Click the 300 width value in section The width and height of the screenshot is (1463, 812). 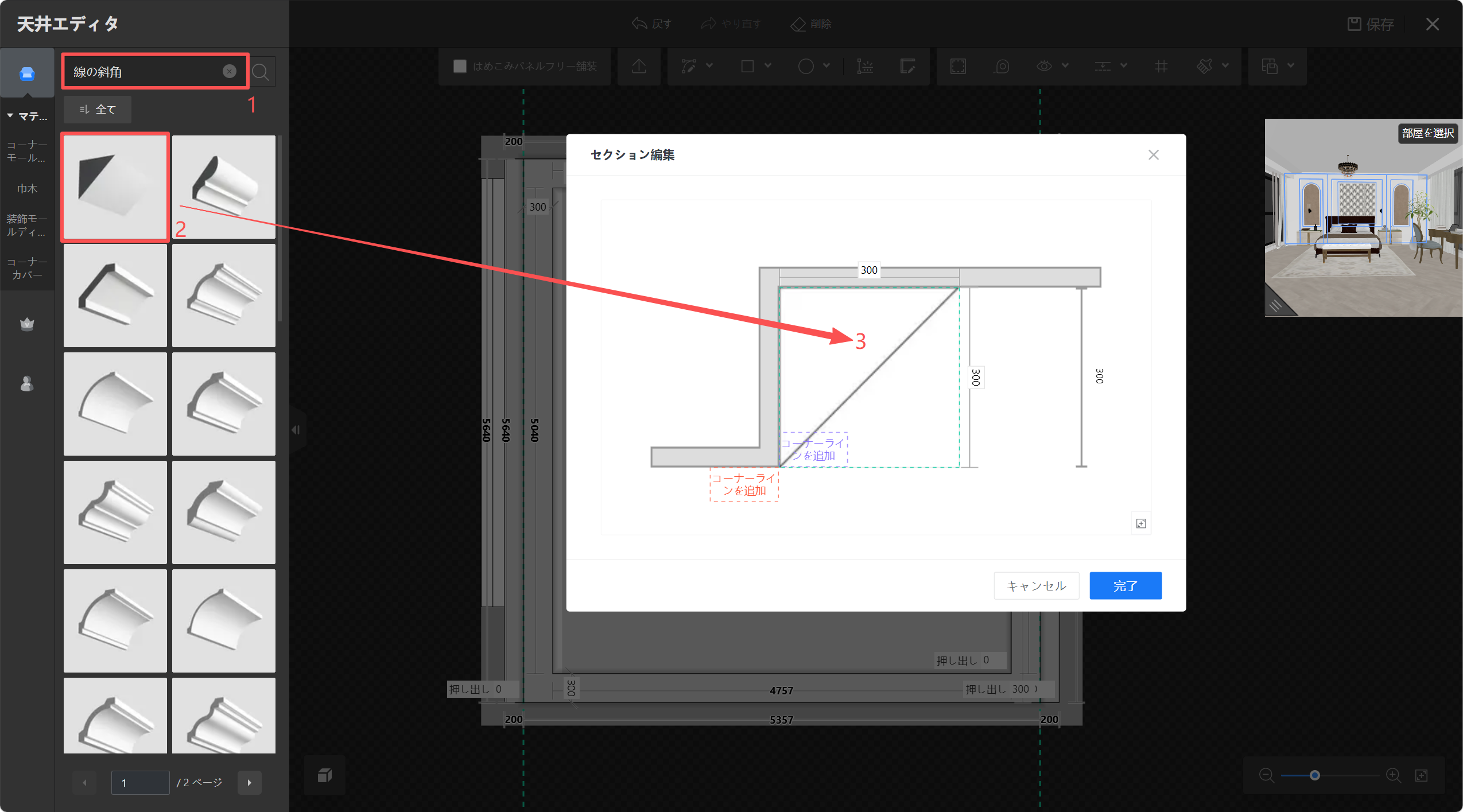click(869, 270)
